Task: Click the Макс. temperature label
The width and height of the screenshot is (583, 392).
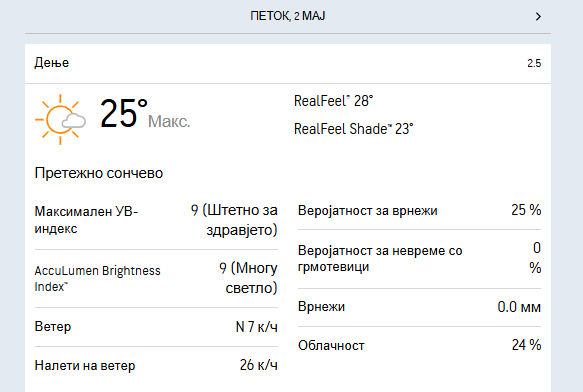Action: 169,121
